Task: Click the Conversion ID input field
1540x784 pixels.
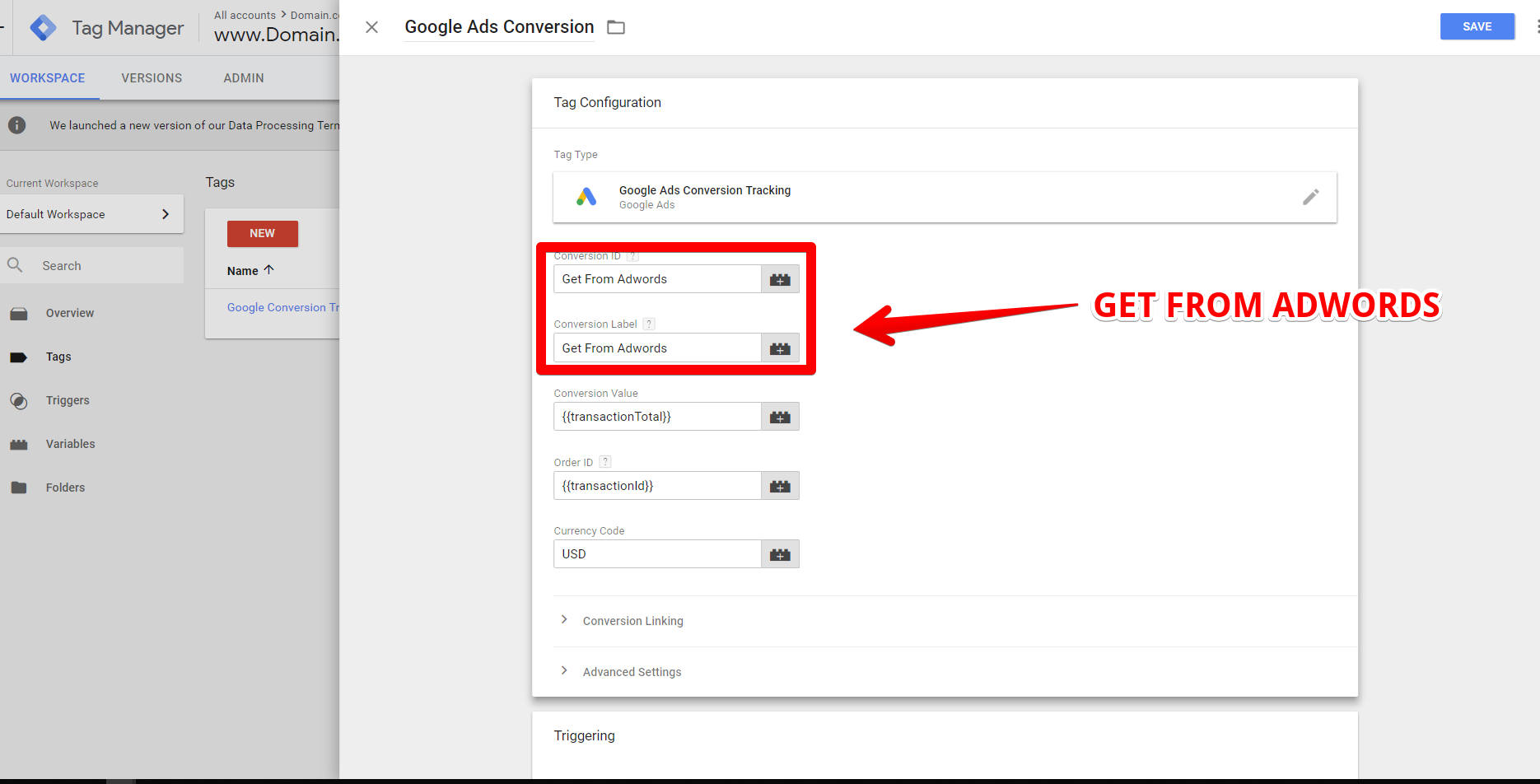Action: tap(657, 279)
